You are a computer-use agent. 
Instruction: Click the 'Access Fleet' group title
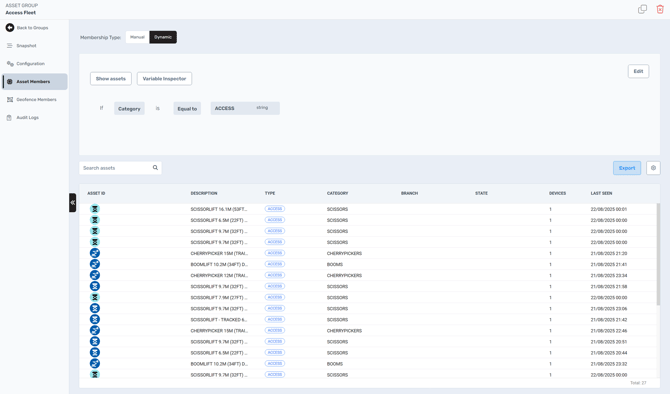(21, 13)
